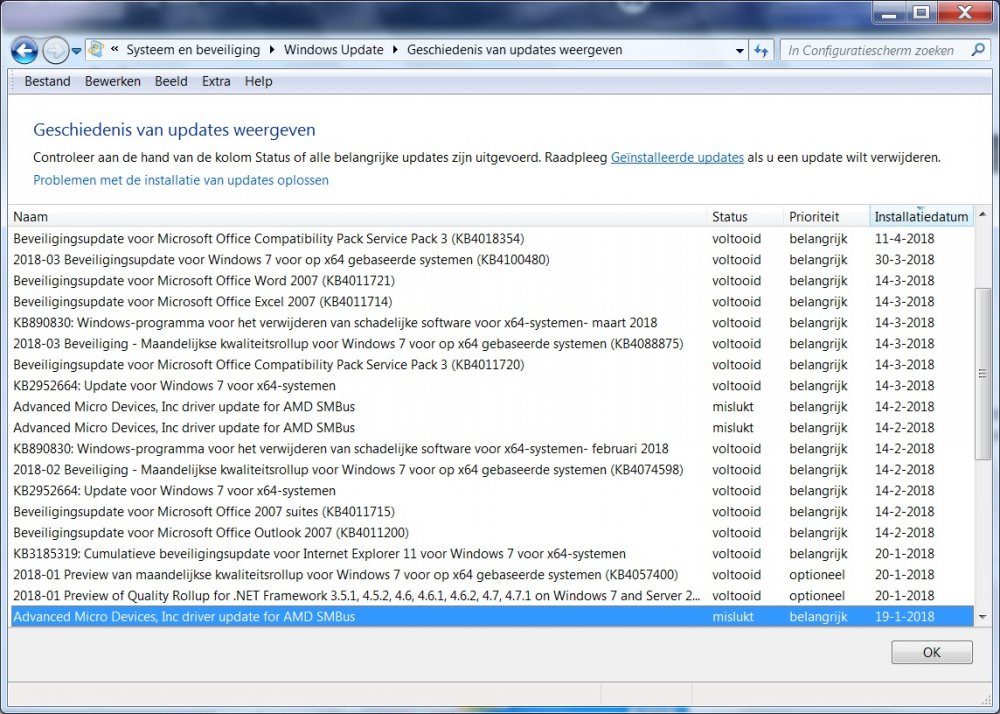Click the Forward navigation arrow button
1000x714 pixels.
coord(55,50)
